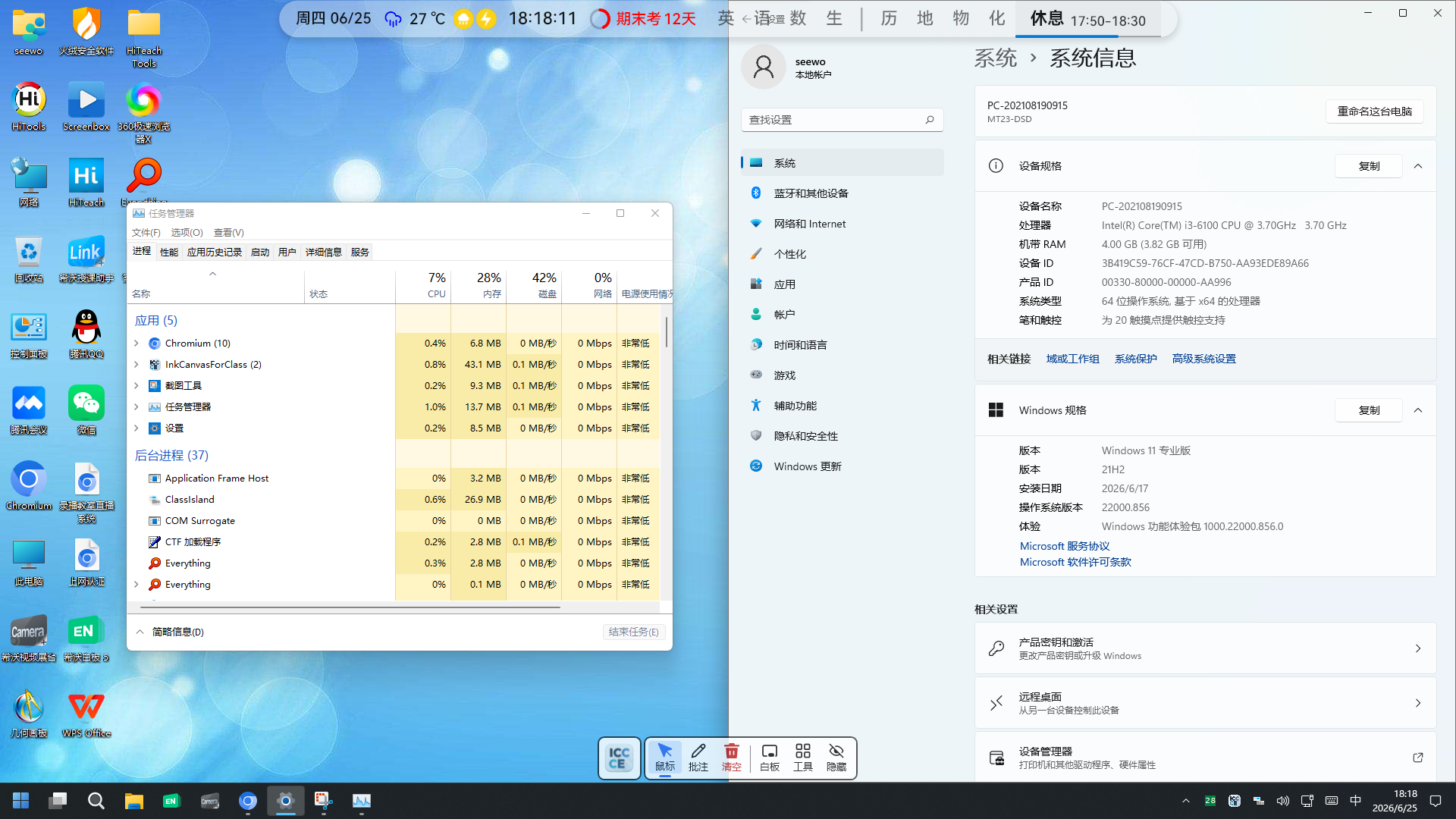
Task: Show hidden system tray icons
Action: tap(1186, 801)
